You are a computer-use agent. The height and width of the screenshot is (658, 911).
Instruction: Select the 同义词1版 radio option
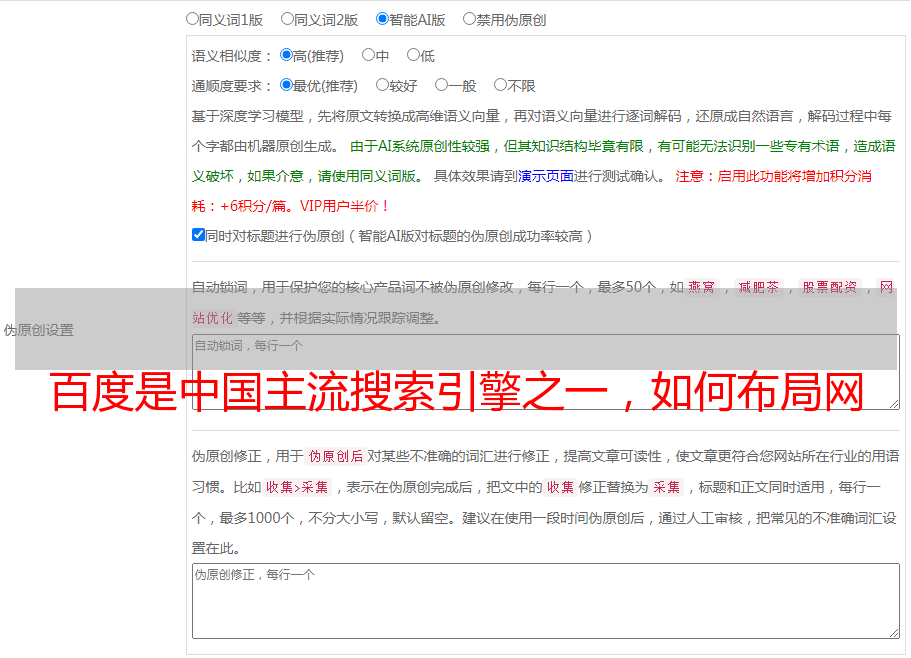[x=192, y=19]
